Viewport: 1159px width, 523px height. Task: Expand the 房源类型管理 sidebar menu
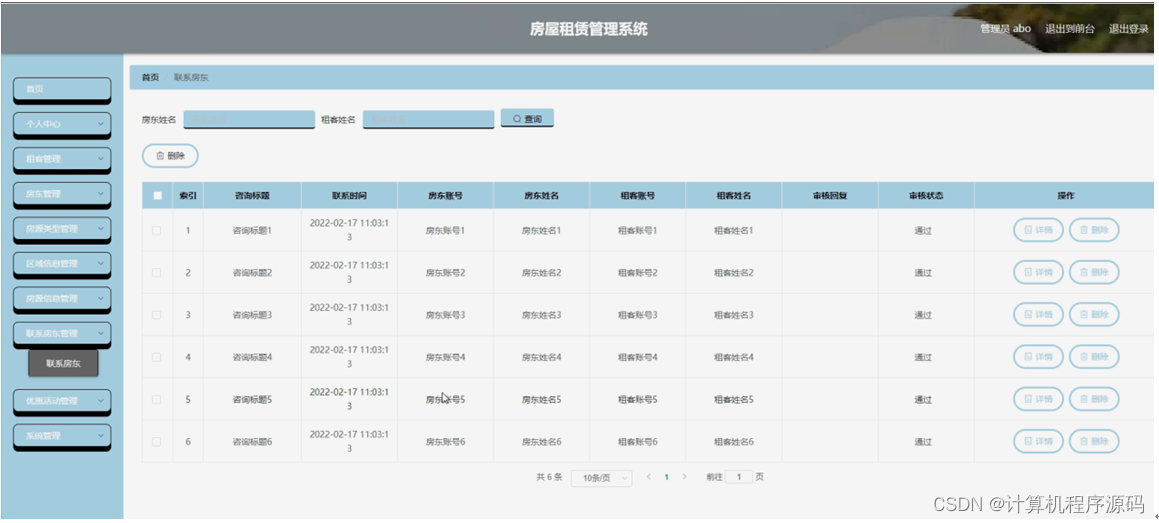point(62,229)
